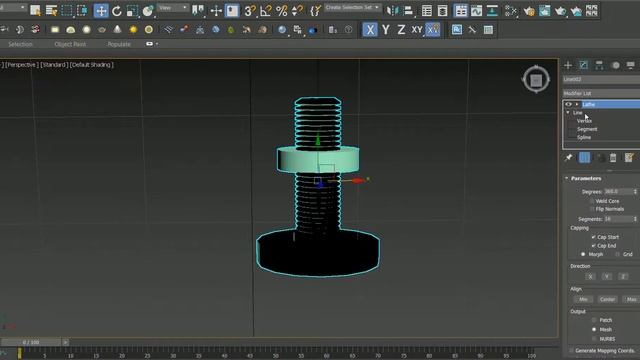Screen dimensions: 640x360
Task: Toggle Angle Snap icon
Action: (x=266, y=11)
